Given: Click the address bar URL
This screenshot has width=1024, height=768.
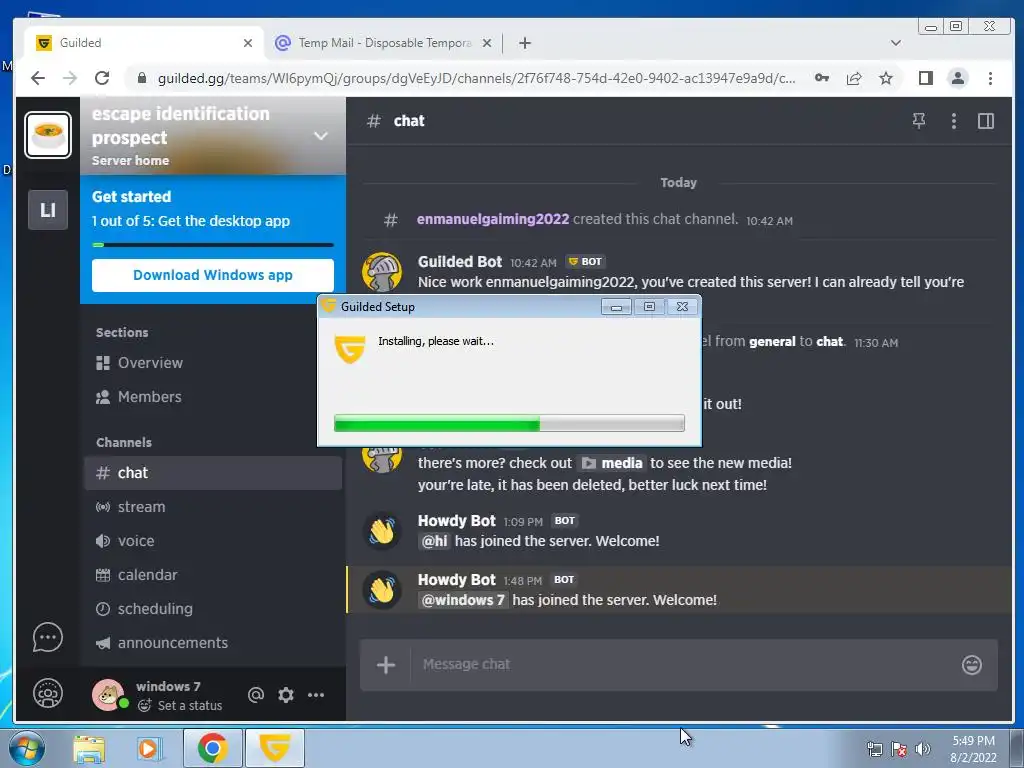Looking at the screenshot, I should (477, 78).
